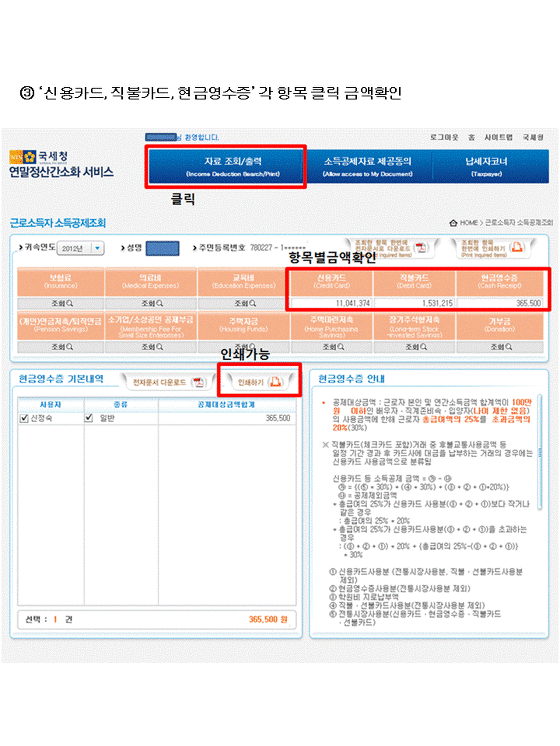
Task: Click the 현금영수증 기본내역 panel title
Action: [x=61, y=379]
